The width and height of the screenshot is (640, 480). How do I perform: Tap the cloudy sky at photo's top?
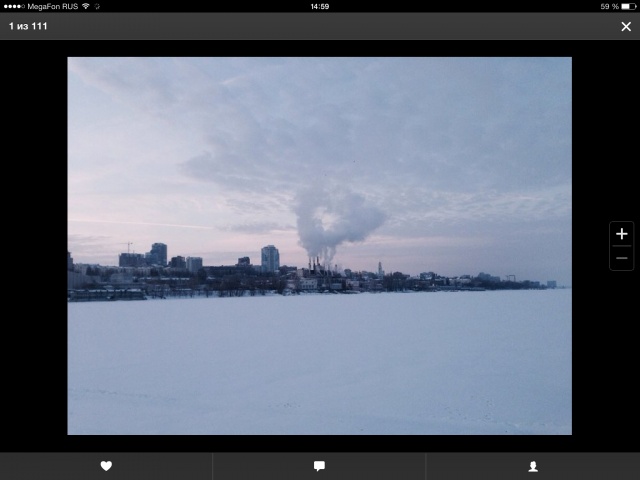point(320,100)
